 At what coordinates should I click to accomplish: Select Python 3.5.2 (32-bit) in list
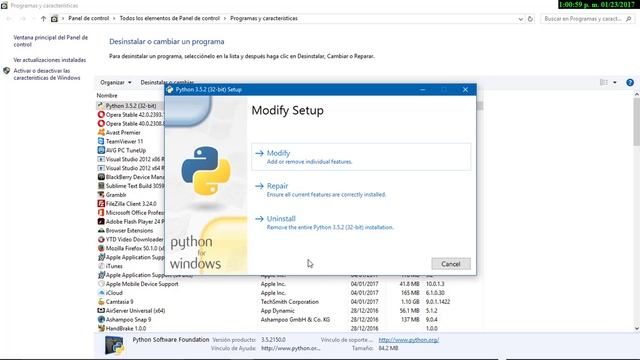point(131,106)
